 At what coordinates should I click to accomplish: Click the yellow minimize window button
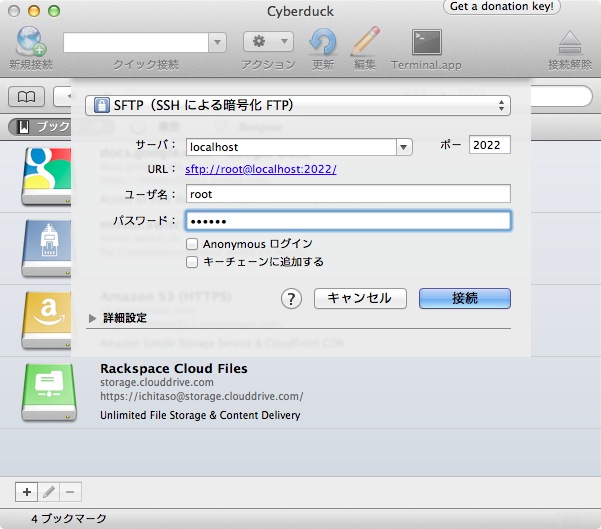tap(34, 11)
